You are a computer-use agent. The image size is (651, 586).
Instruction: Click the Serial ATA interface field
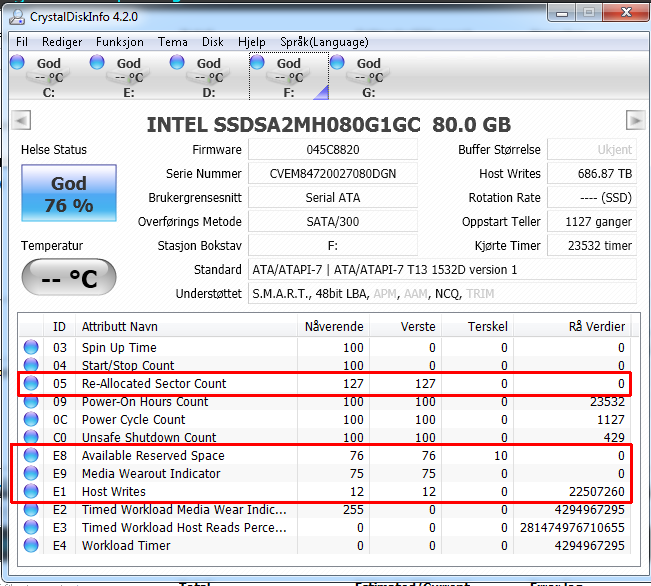pyautogui.click(x=333, y=198)
